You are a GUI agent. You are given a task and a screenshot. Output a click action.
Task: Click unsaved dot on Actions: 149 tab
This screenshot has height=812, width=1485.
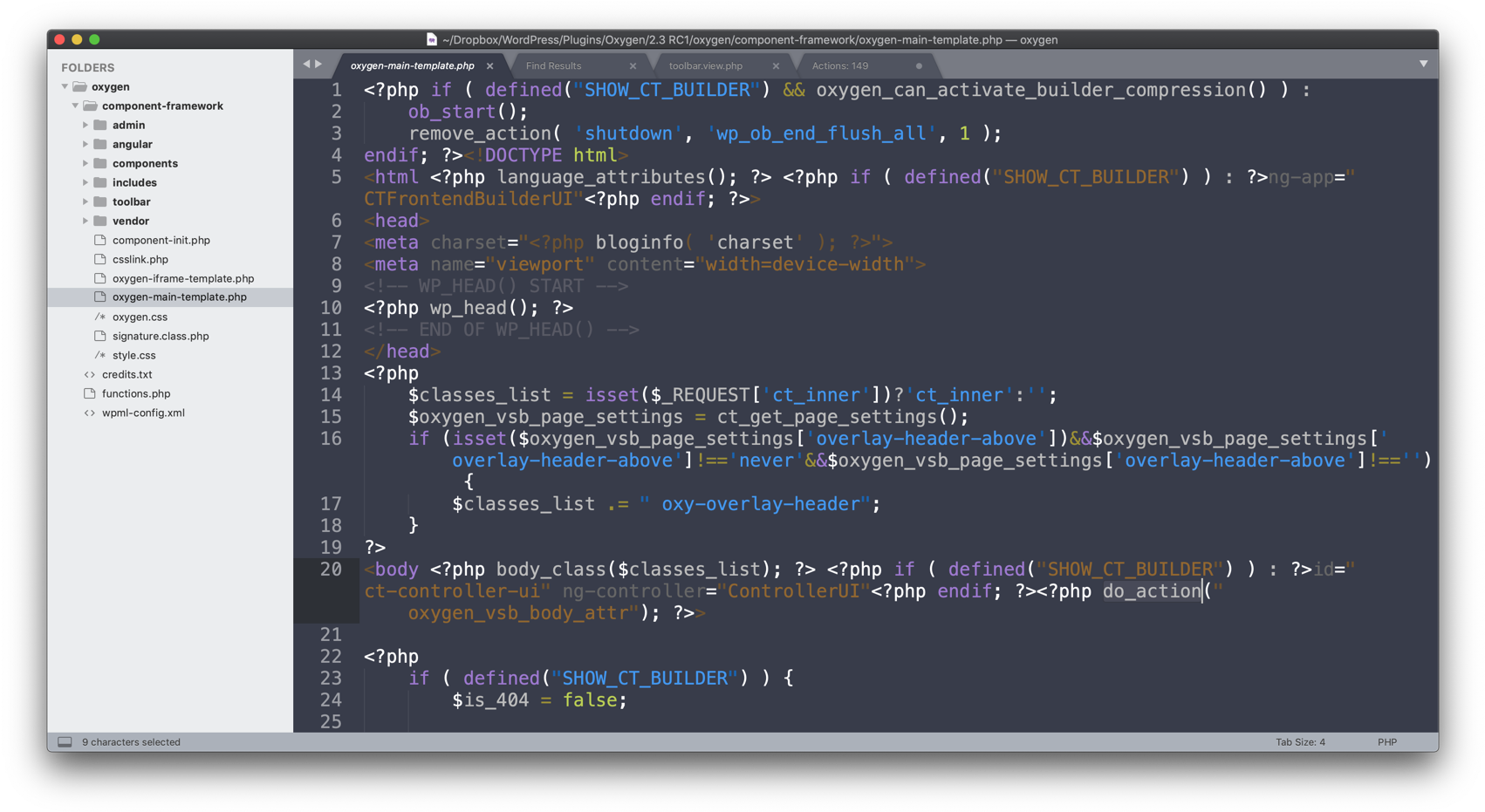click(919, 66)
